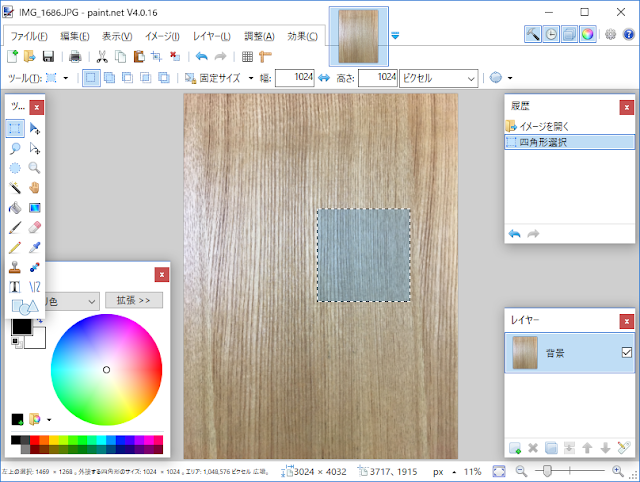The image size is (640, 482).
Task: Toggle the Layers window button
Action: pos(569,34)
